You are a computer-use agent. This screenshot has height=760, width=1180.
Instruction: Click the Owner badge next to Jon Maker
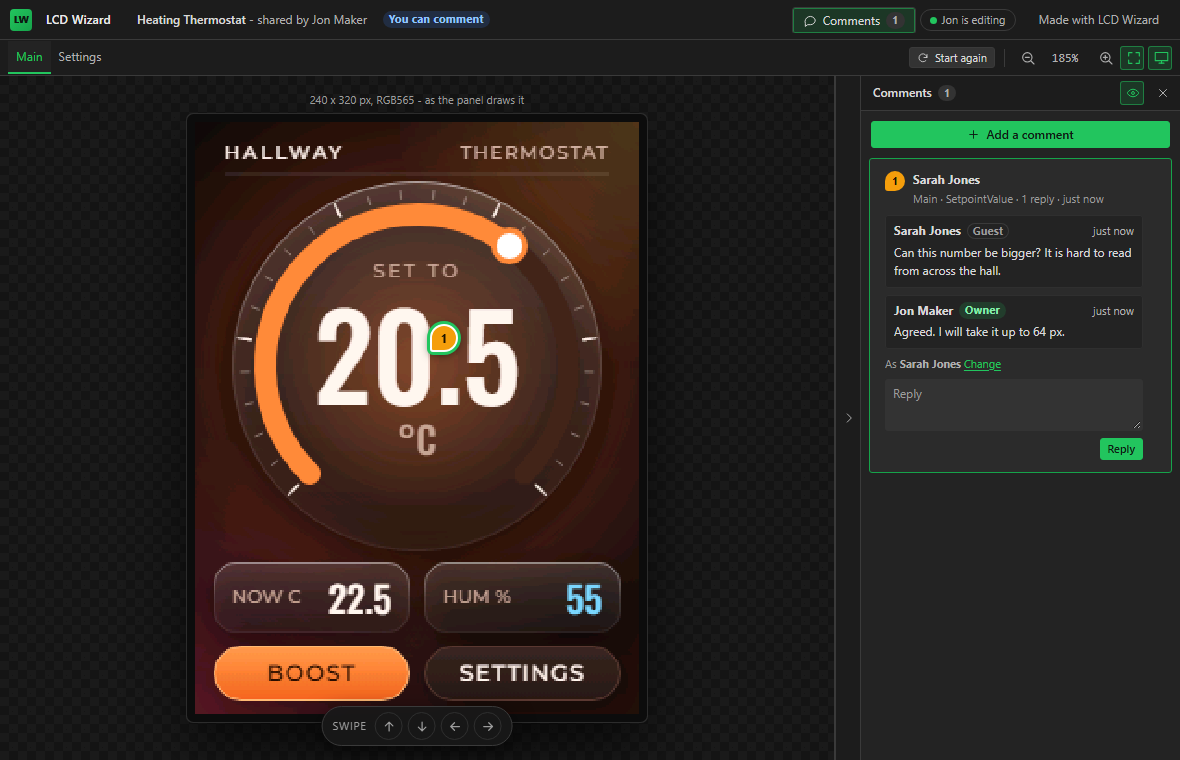coord(982,310)
